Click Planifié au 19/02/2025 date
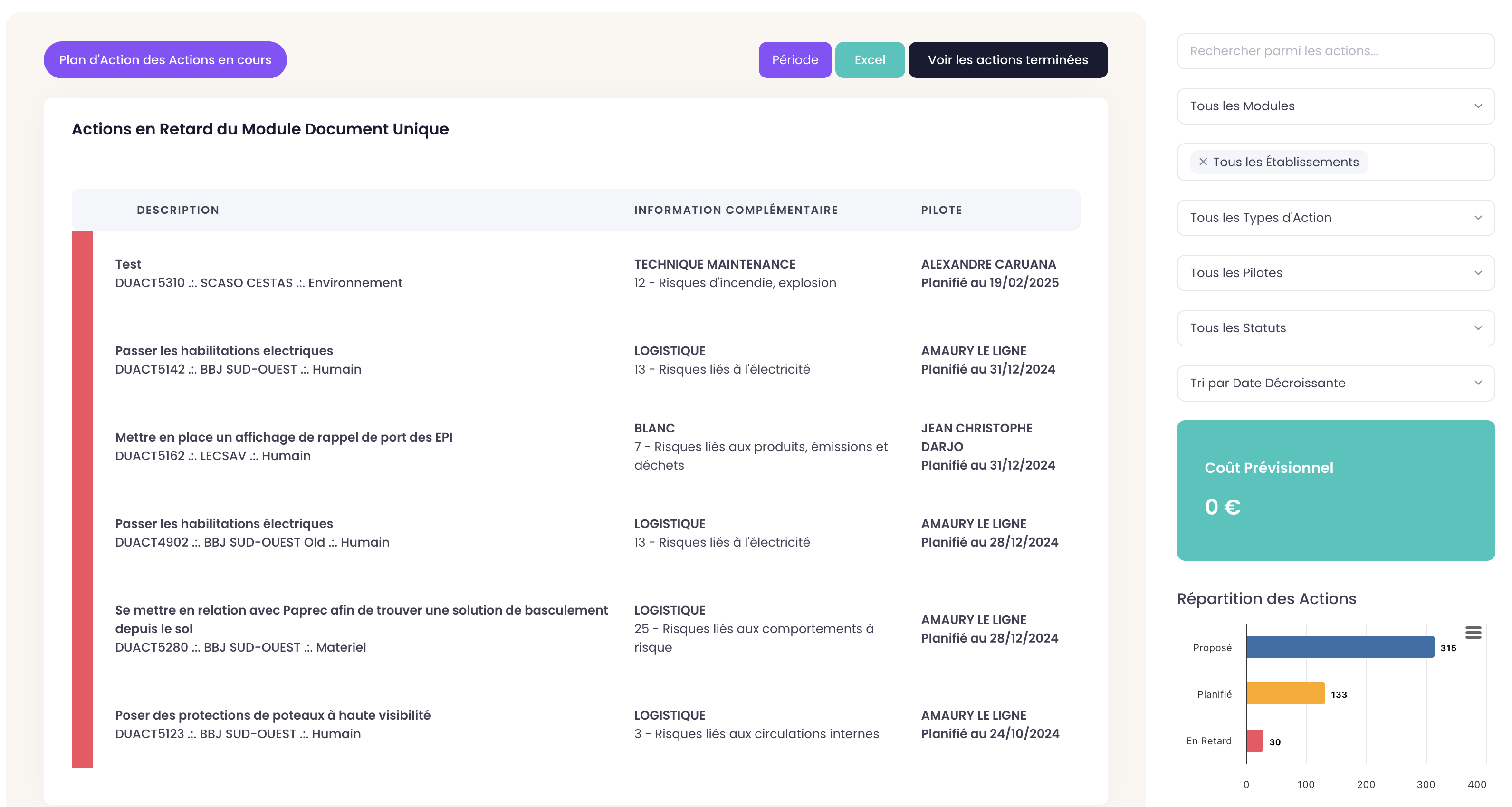This screenshot has height=807, width=1512. tap(990, 283)
